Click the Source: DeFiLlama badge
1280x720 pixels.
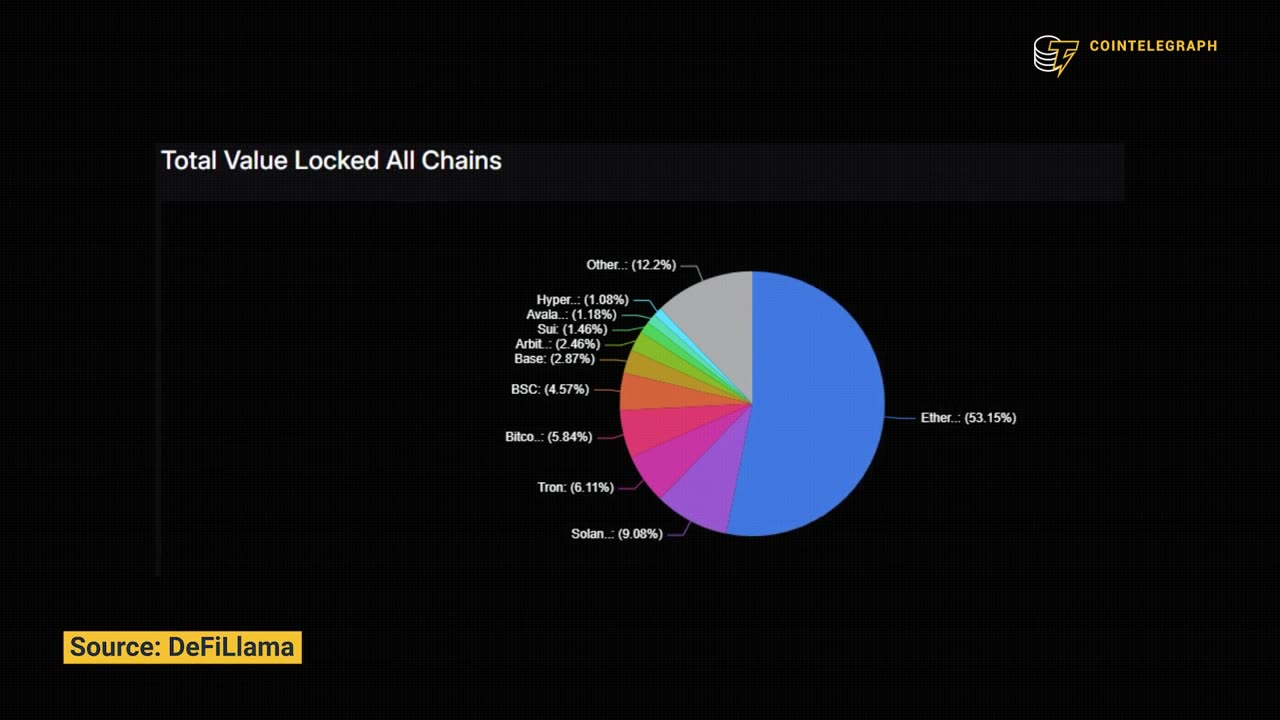pyautogui.click(x=182, y=647)
